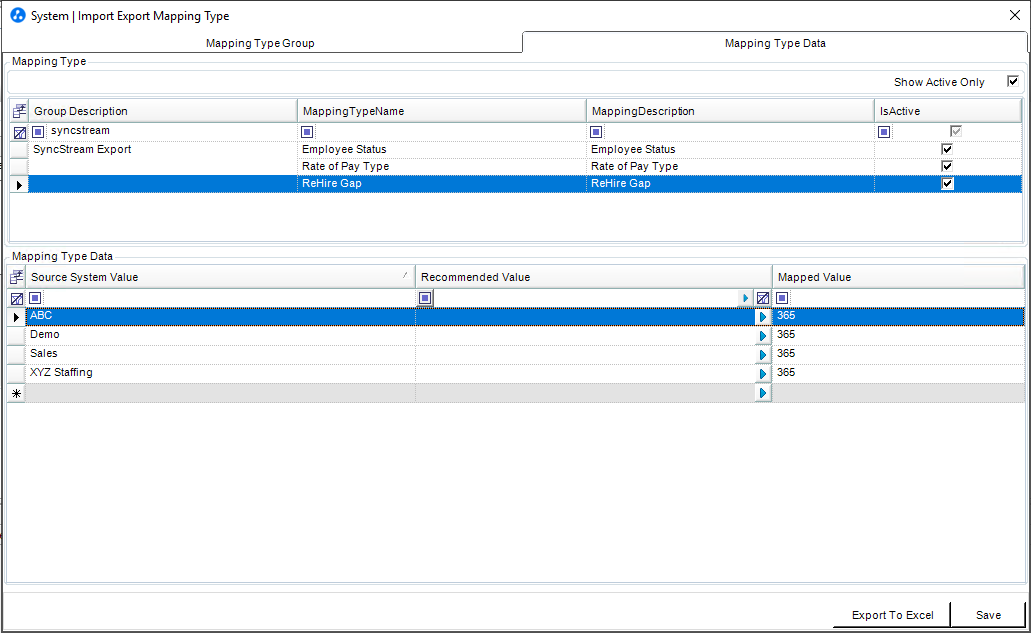Sort by IsActive column header
The image size is (1031, 633).
point(947,111)
